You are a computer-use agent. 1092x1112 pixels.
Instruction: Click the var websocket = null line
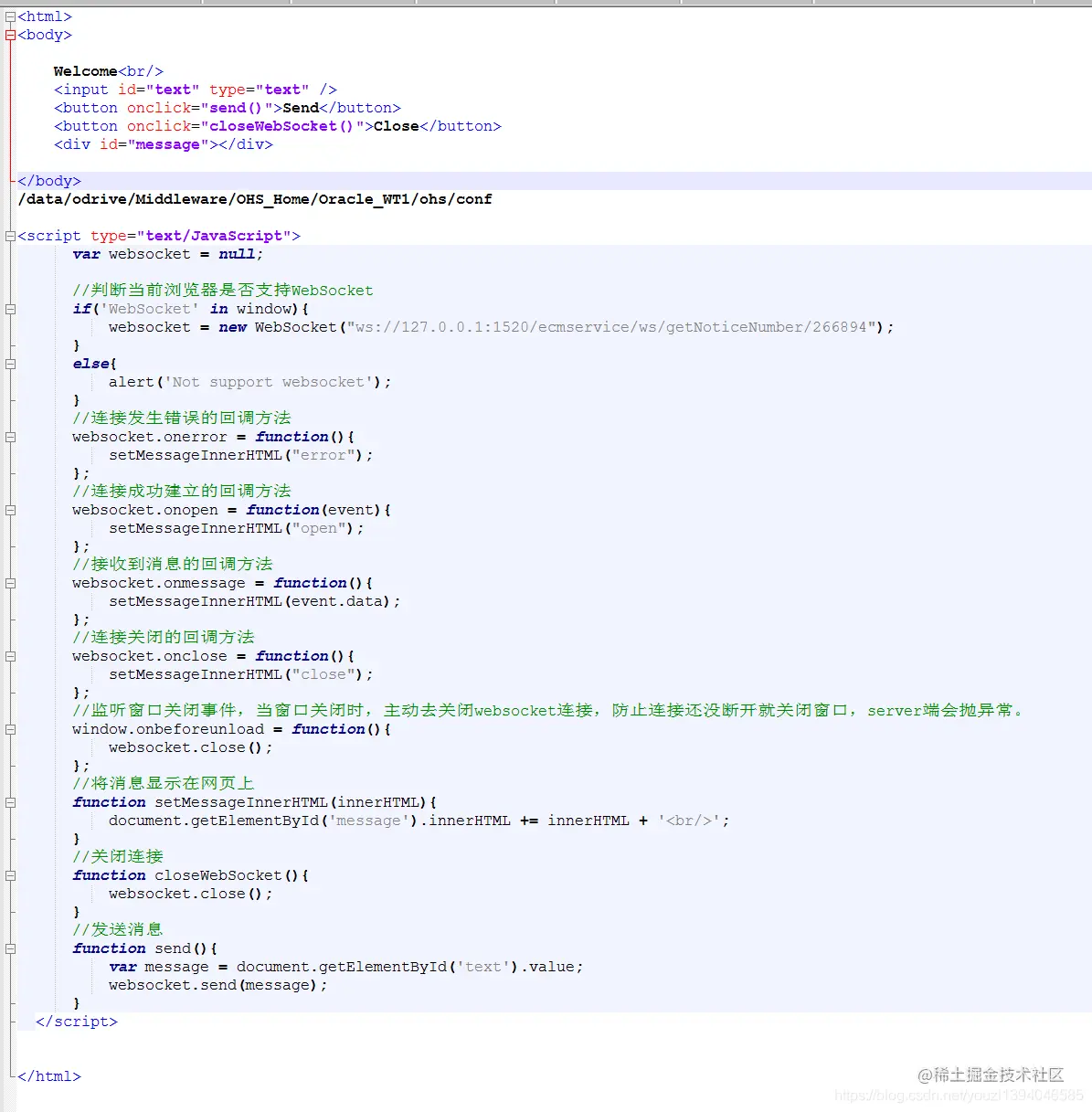(168, 254)
